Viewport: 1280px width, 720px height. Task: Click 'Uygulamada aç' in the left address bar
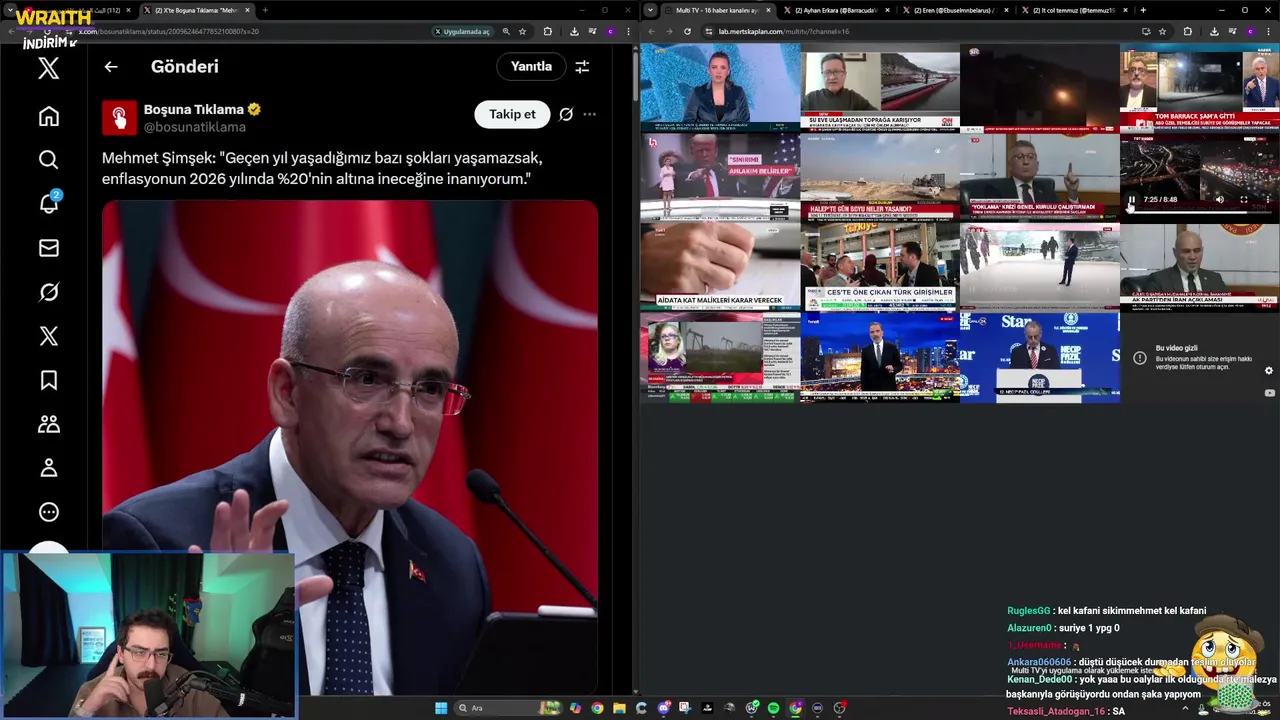pyautogui.click(x=461, y=31)
